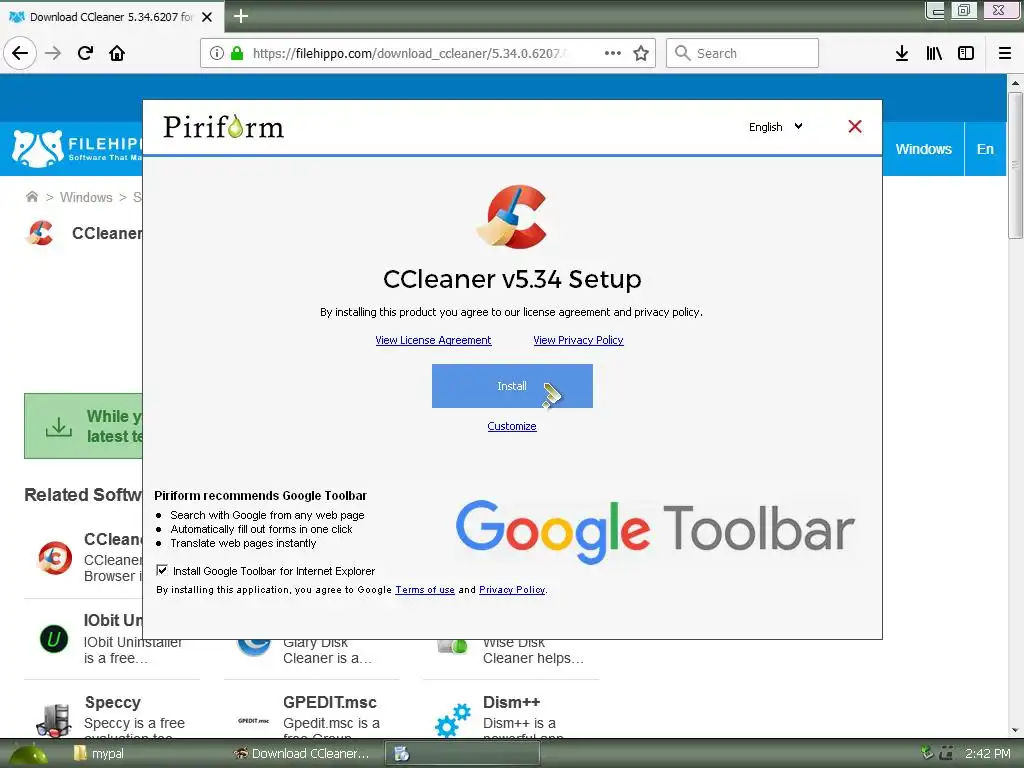This screenshot has width=1024, height=768.
Task: Show site information icon in address bar
Action: tap(217, 53)
